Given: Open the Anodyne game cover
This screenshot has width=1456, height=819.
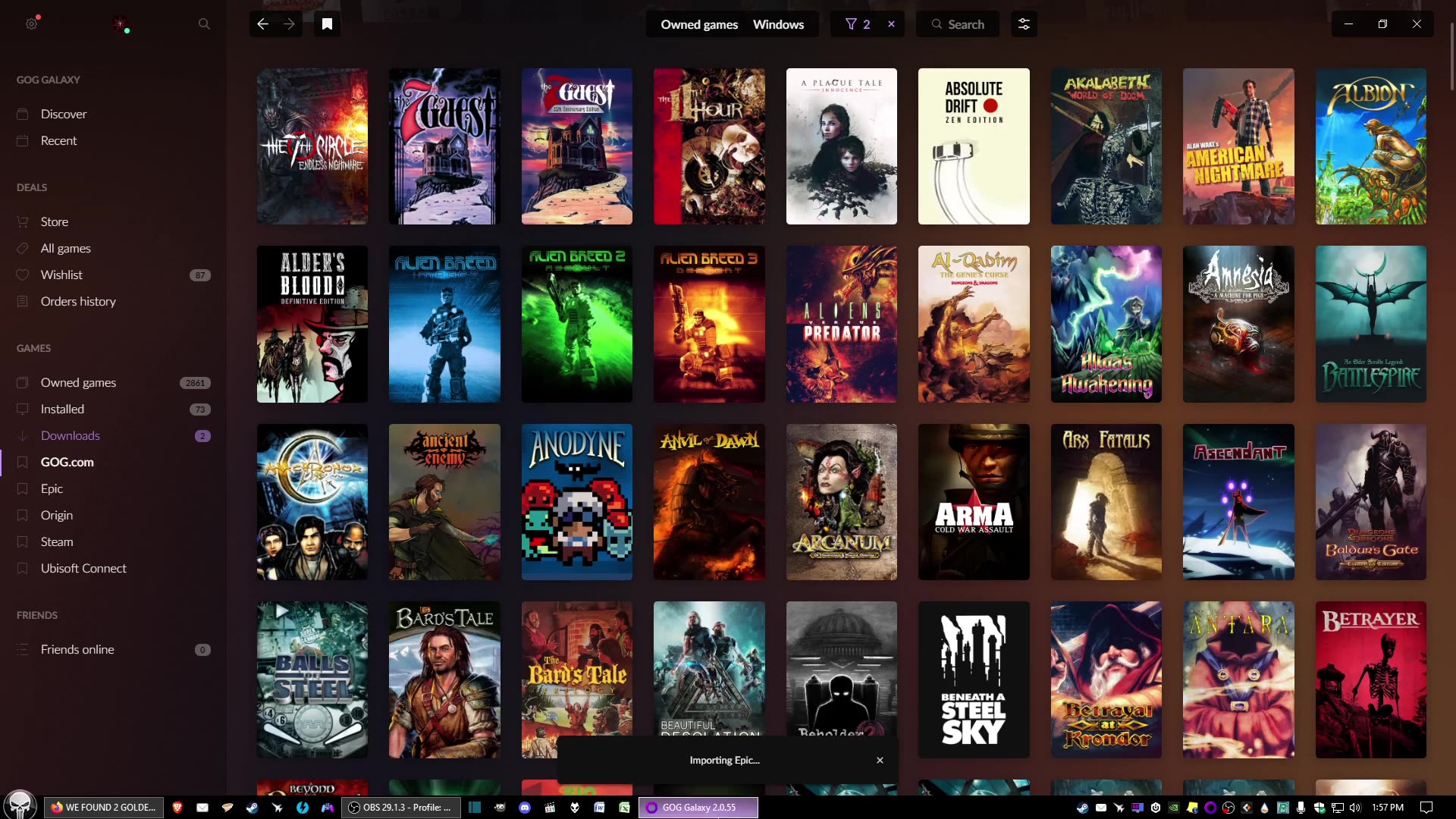Looking at the screenshot, I should pyautogui.click(x=576, y=501).
